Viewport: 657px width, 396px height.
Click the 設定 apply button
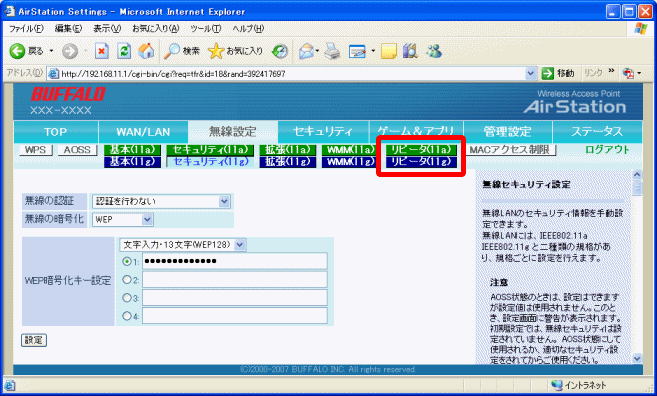[34, 340]
